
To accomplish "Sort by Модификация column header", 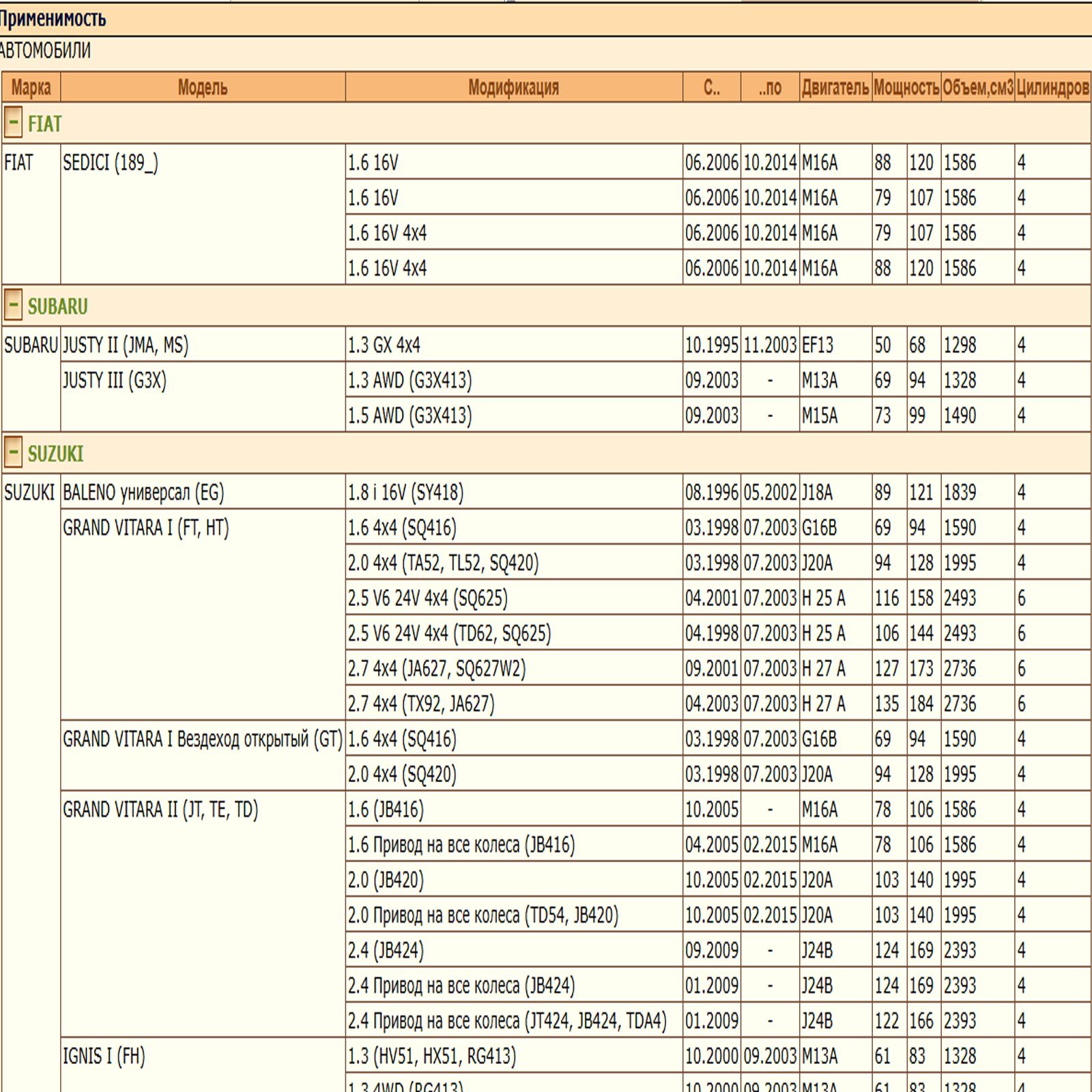I will tap(513, 87).
